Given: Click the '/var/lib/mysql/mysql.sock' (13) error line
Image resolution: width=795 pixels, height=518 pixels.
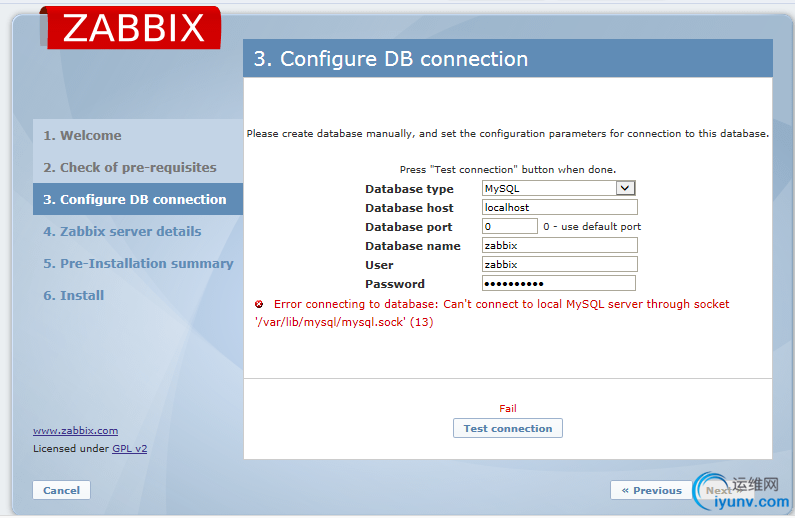Looking at the screenshot, I should (344, 322).
